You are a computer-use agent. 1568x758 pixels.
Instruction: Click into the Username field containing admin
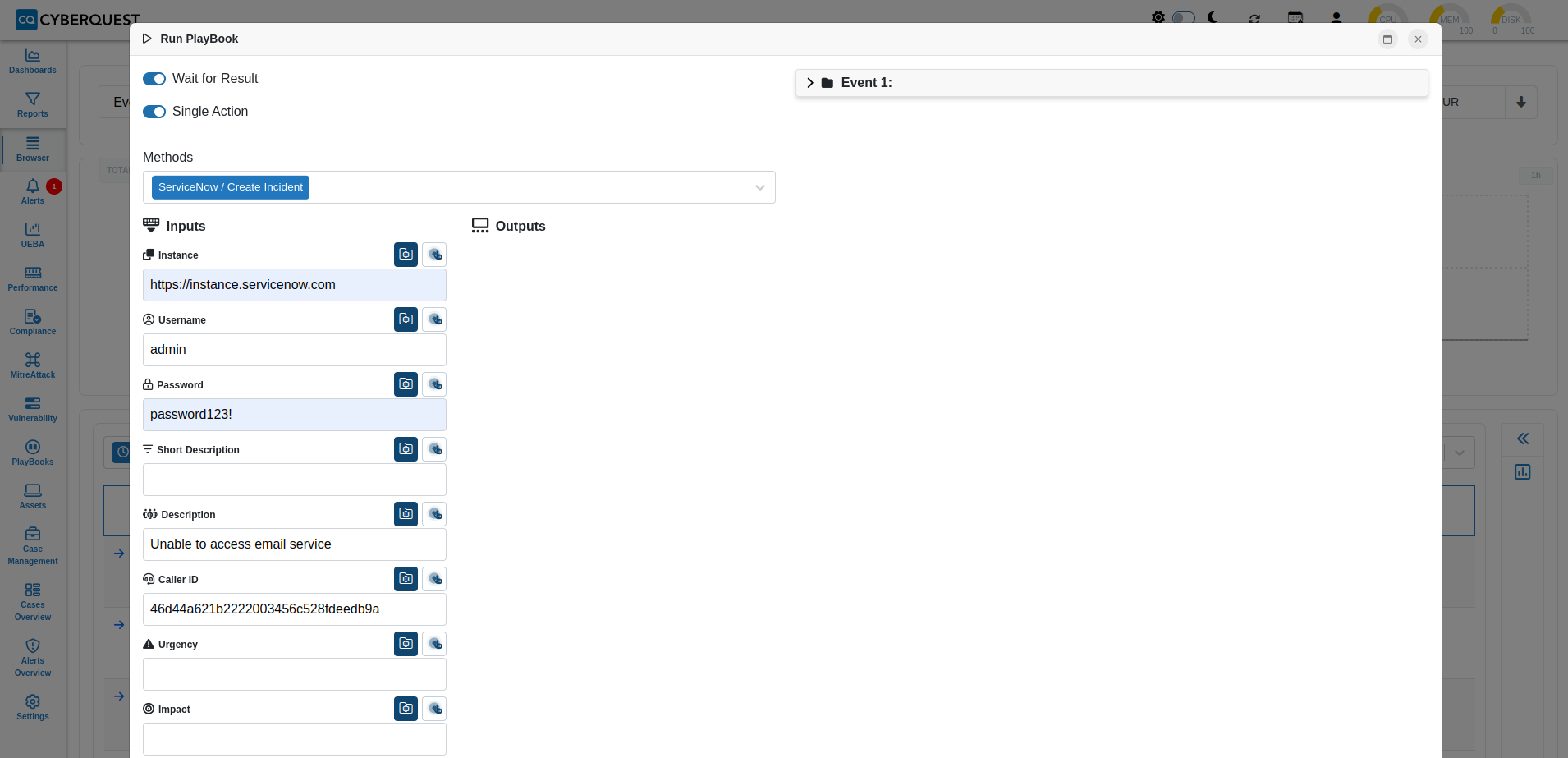pos(295,350)
